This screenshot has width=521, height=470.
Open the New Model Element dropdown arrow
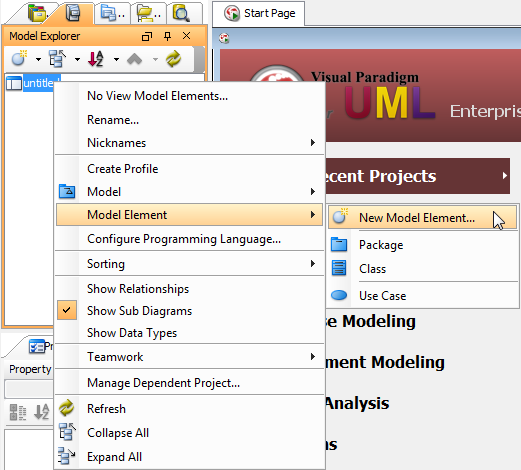pyautogui.click(x=38, y=59)
